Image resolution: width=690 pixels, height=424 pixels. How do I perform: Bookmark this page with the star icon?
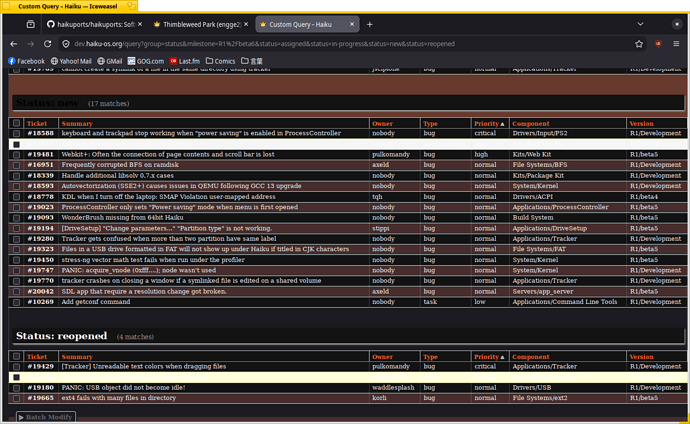(639, 44)
